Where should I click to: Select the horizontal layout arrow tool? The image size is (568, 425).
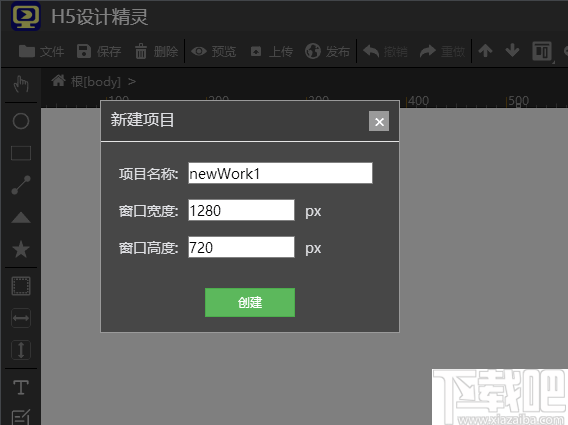click(x=21, y=318)
